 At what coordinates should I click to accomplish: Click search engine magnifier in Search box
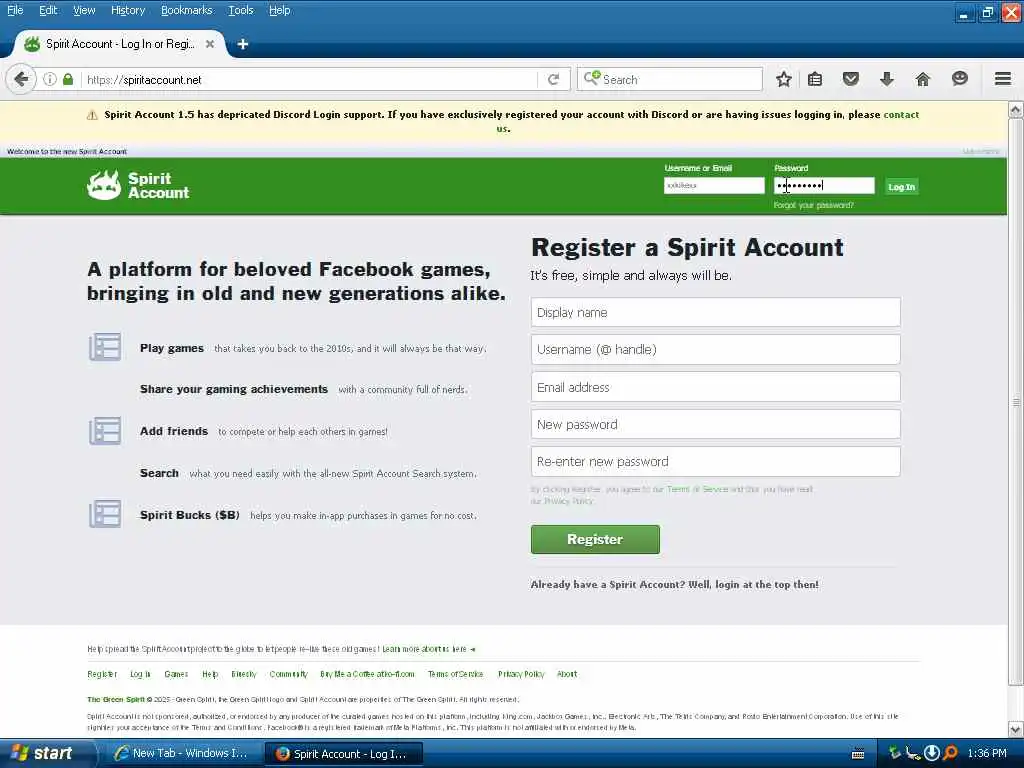592,78
